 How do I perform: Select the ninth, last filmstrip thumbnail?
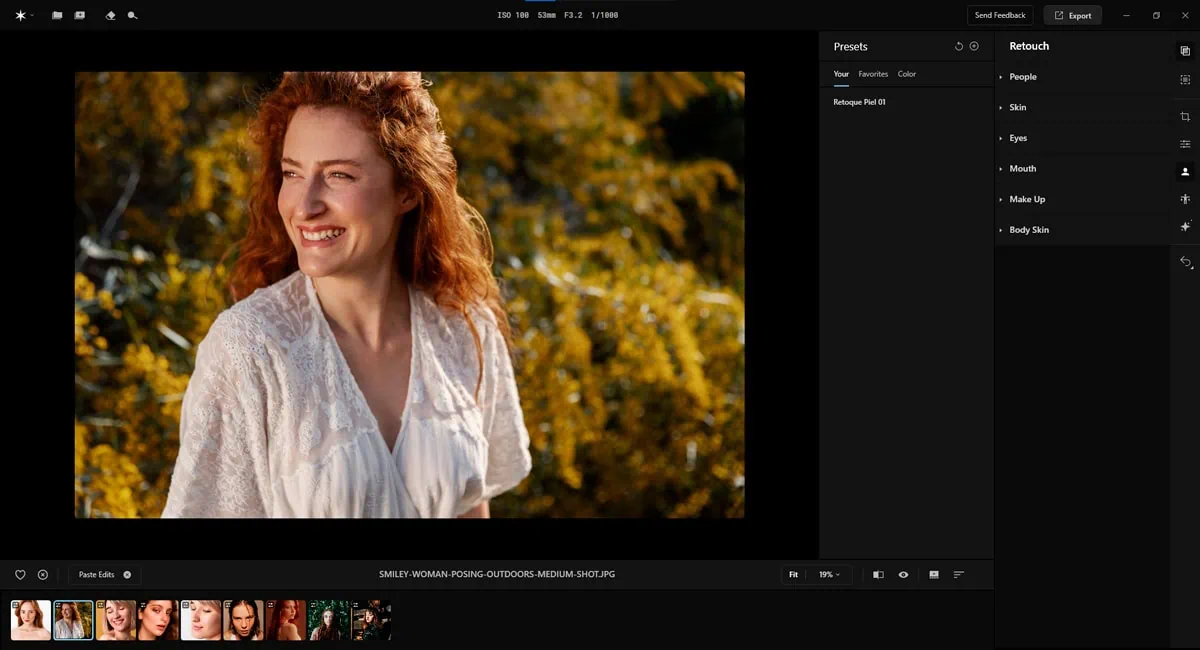pos(371,620)
